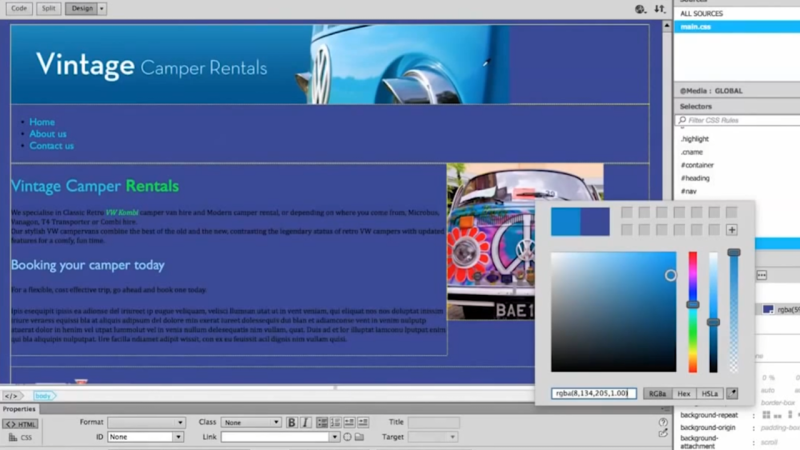Viewport: 800px width, 450px height.
Task: Select the #nav selector
Action: pyautogui.click(x=688, y=191)
